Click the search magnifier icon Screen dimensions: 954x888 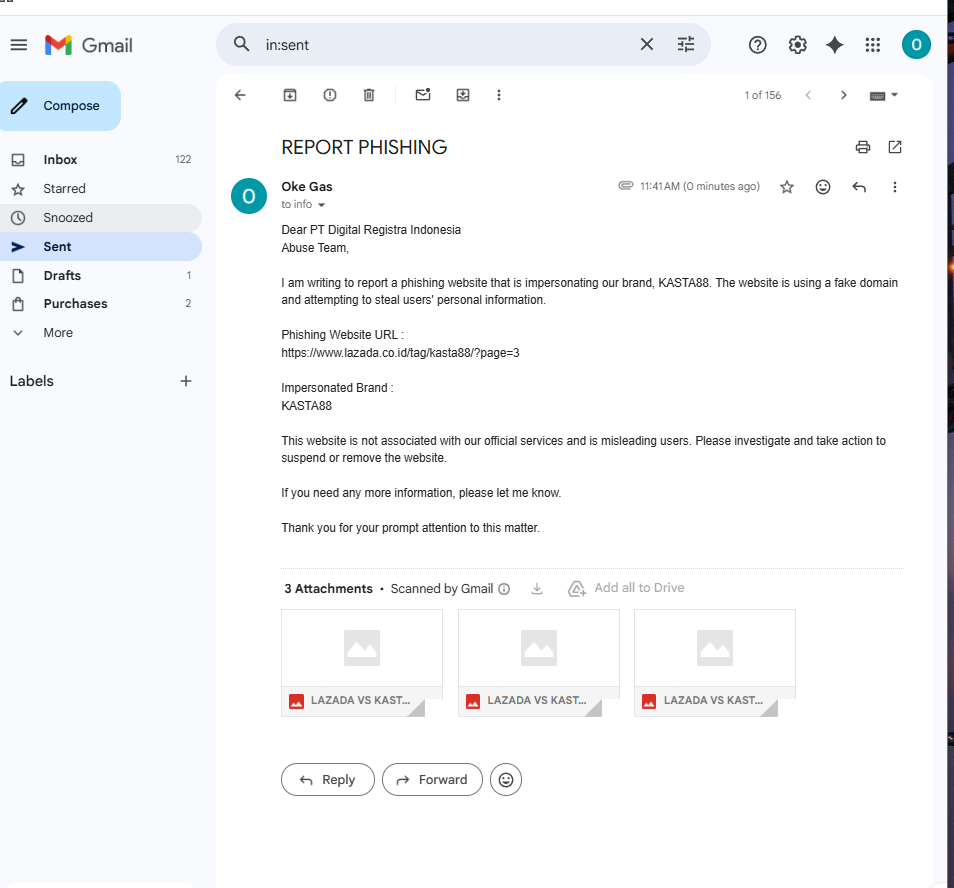242,44
